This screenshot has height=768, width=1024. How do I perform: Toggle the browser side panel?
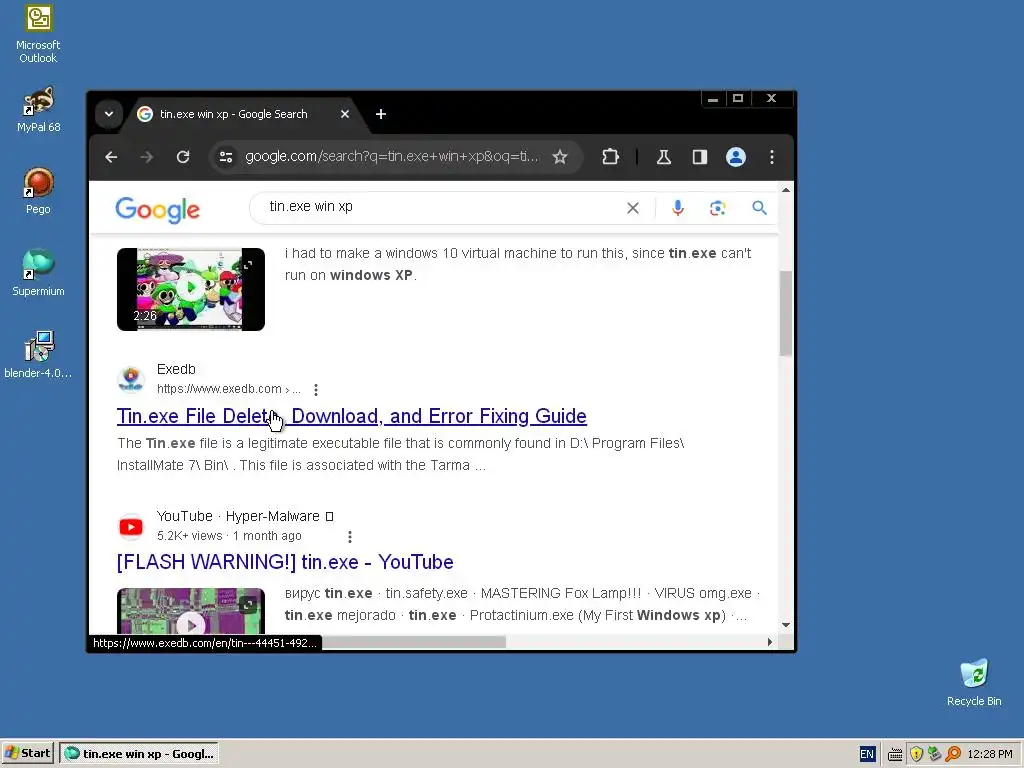tap(699, 157)
